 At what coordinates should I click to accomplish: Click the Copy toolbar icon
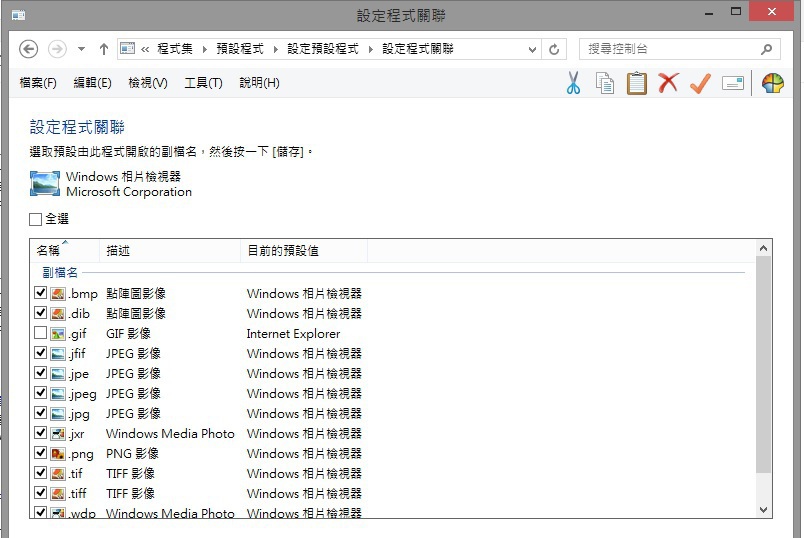coord(605,83)
